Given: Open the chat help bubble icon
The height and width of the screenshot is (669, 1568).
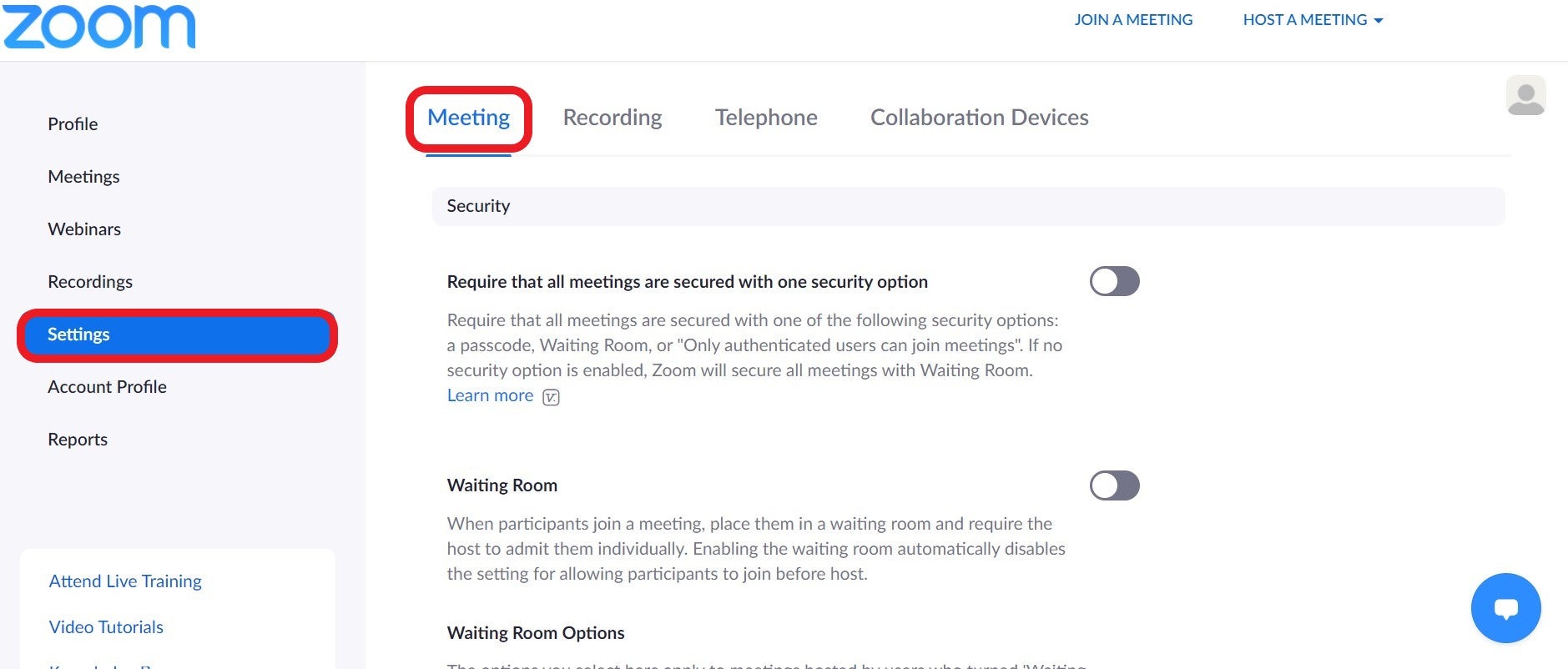Looking at the screenshot, I should click(1505, 608).
